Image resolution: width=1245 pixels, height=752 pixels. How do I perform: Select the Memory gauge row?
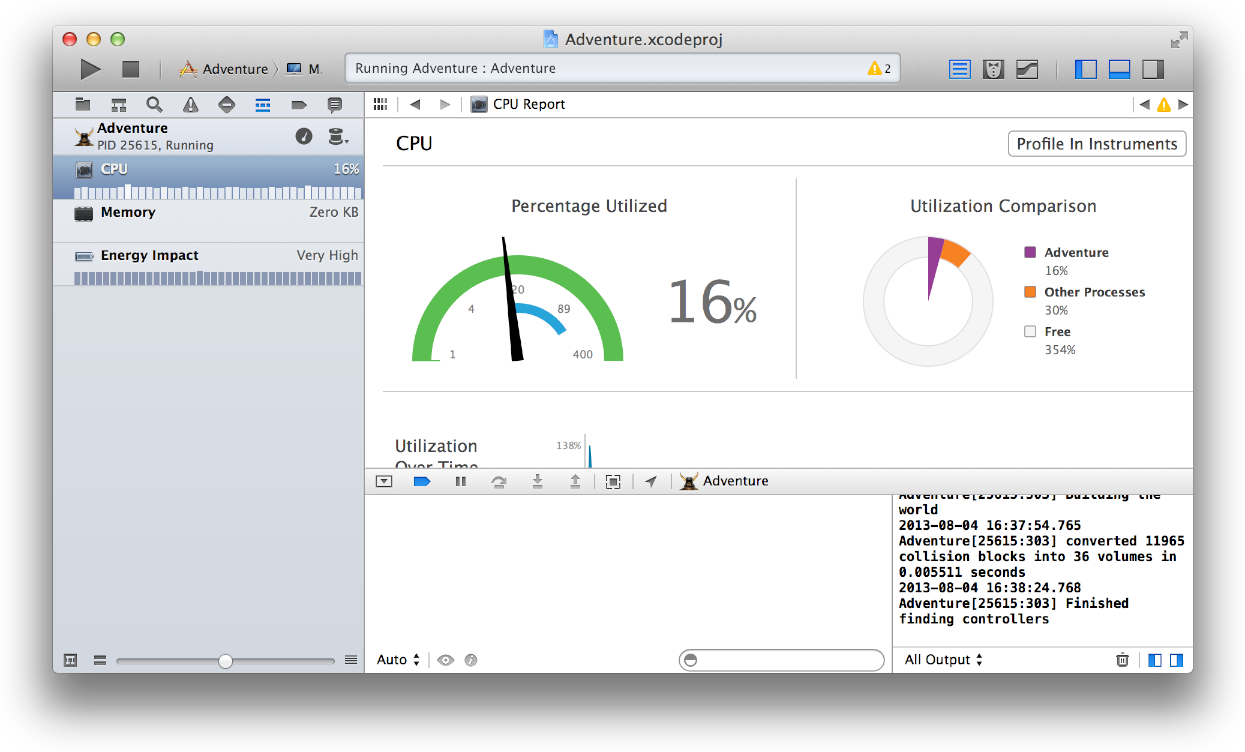tap(209, 221)
